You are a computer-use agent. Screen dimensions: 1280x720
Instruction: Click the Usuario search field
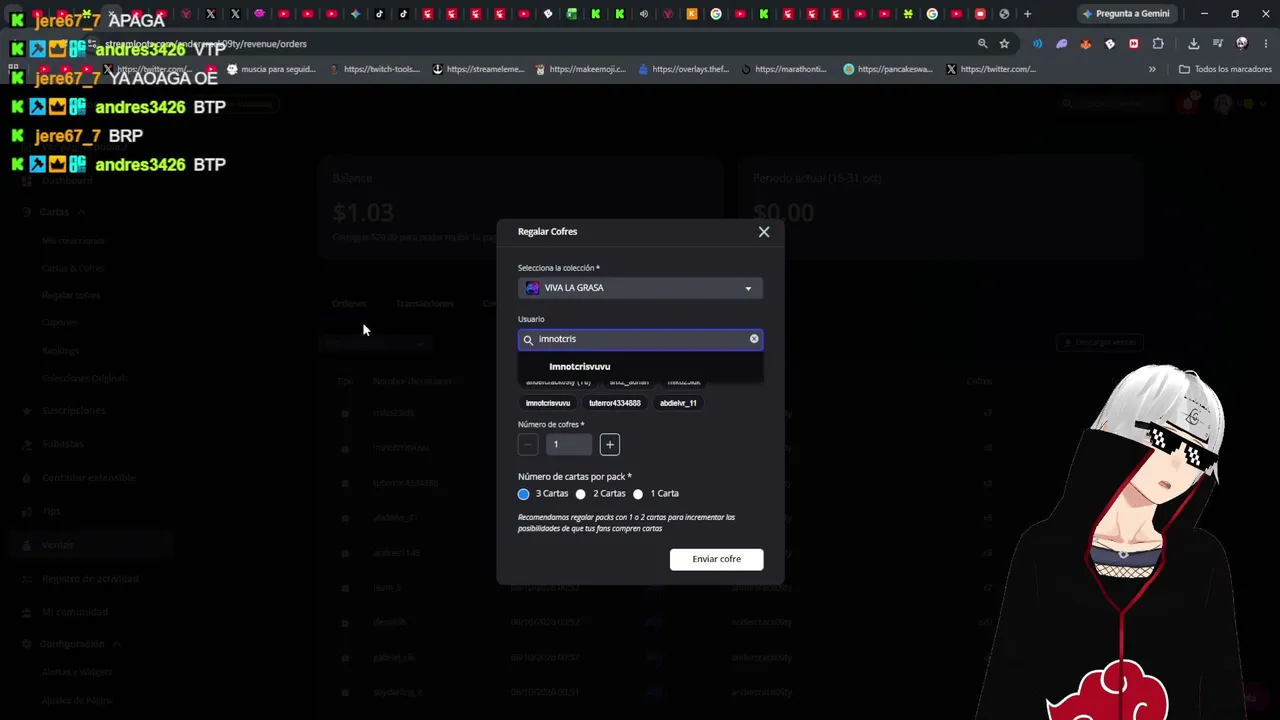pyautogui.click(x=640, y=339)
